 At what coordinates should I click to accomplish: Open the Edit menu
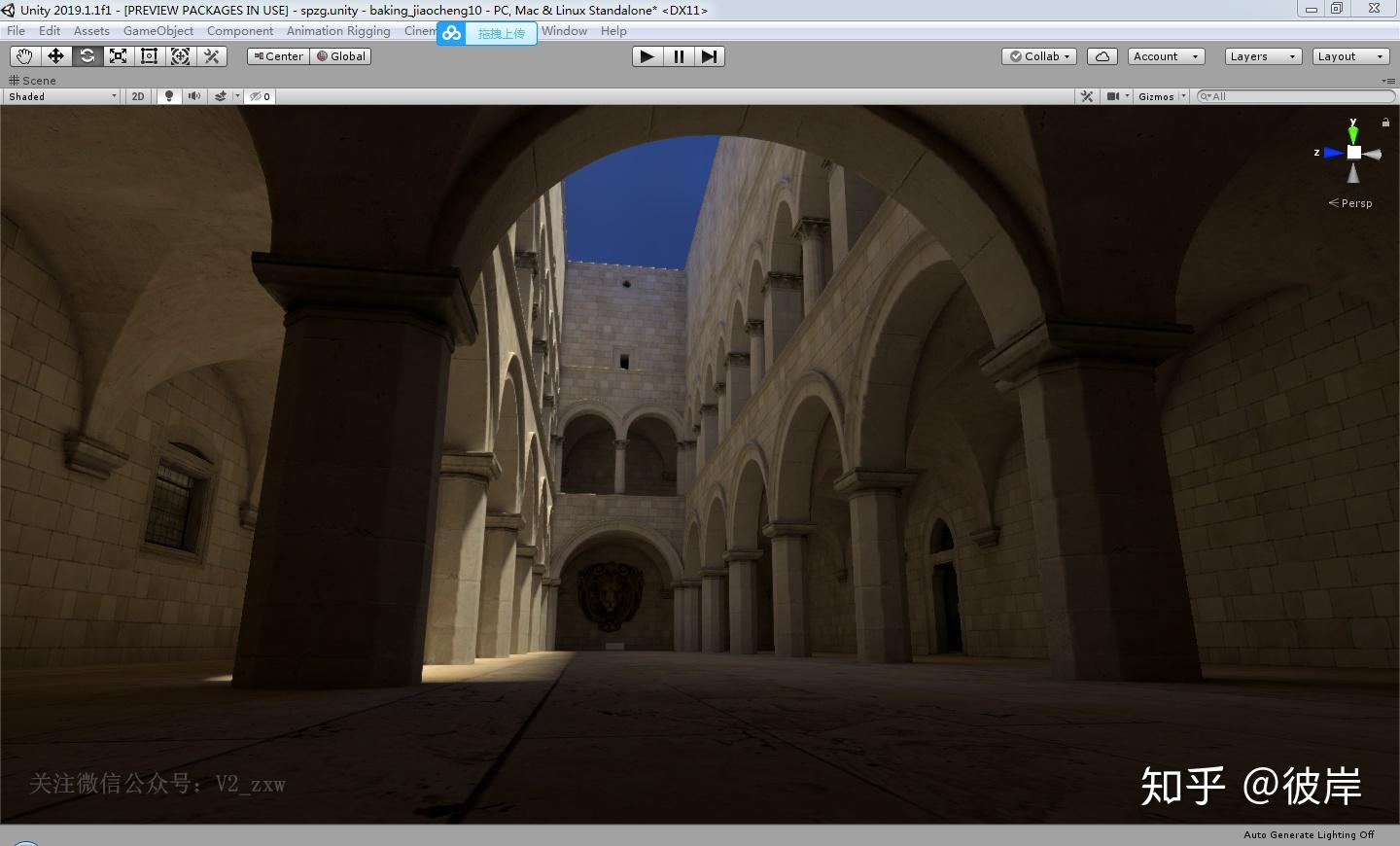(x=50, y=31)
